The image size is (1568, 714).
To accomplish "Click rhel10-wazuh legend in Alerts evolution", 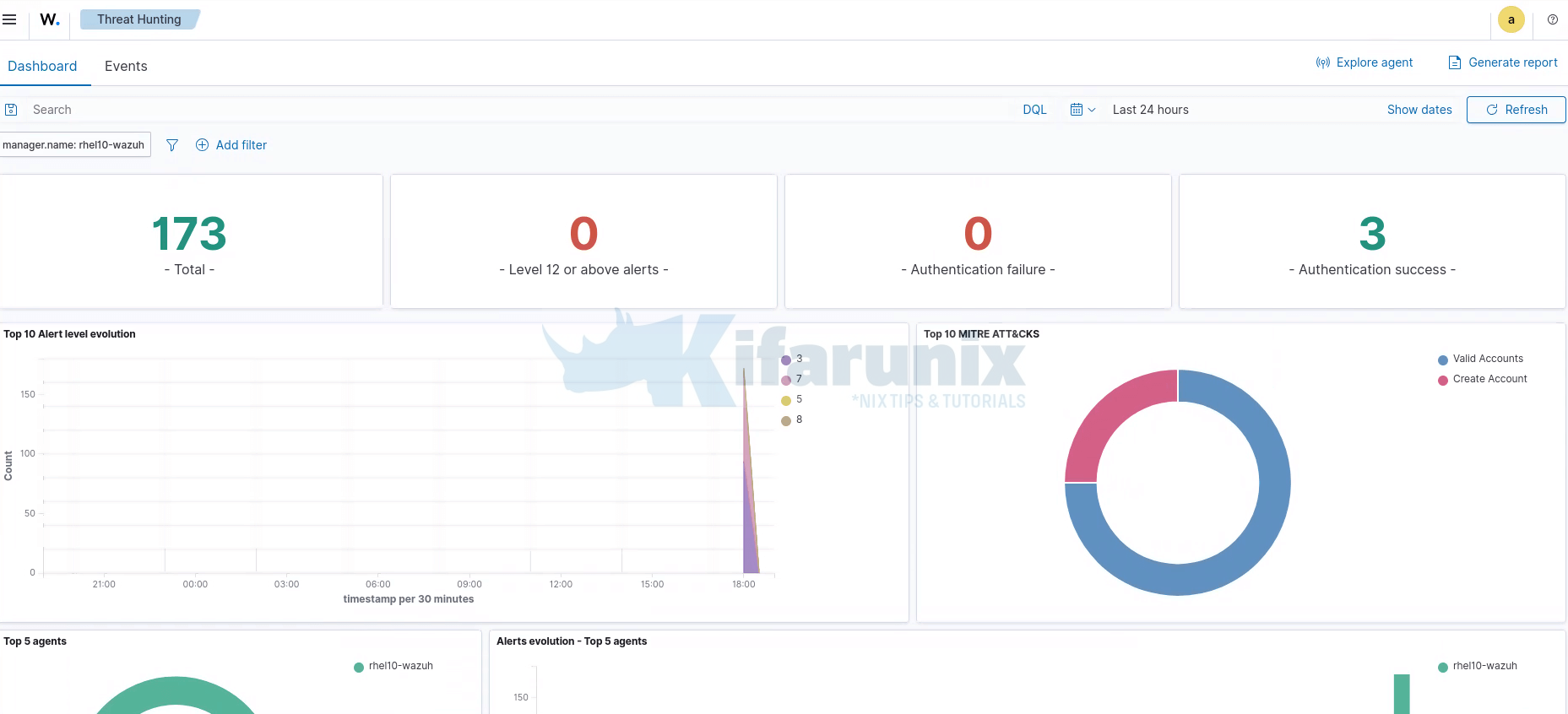I will coord(1478,666).
